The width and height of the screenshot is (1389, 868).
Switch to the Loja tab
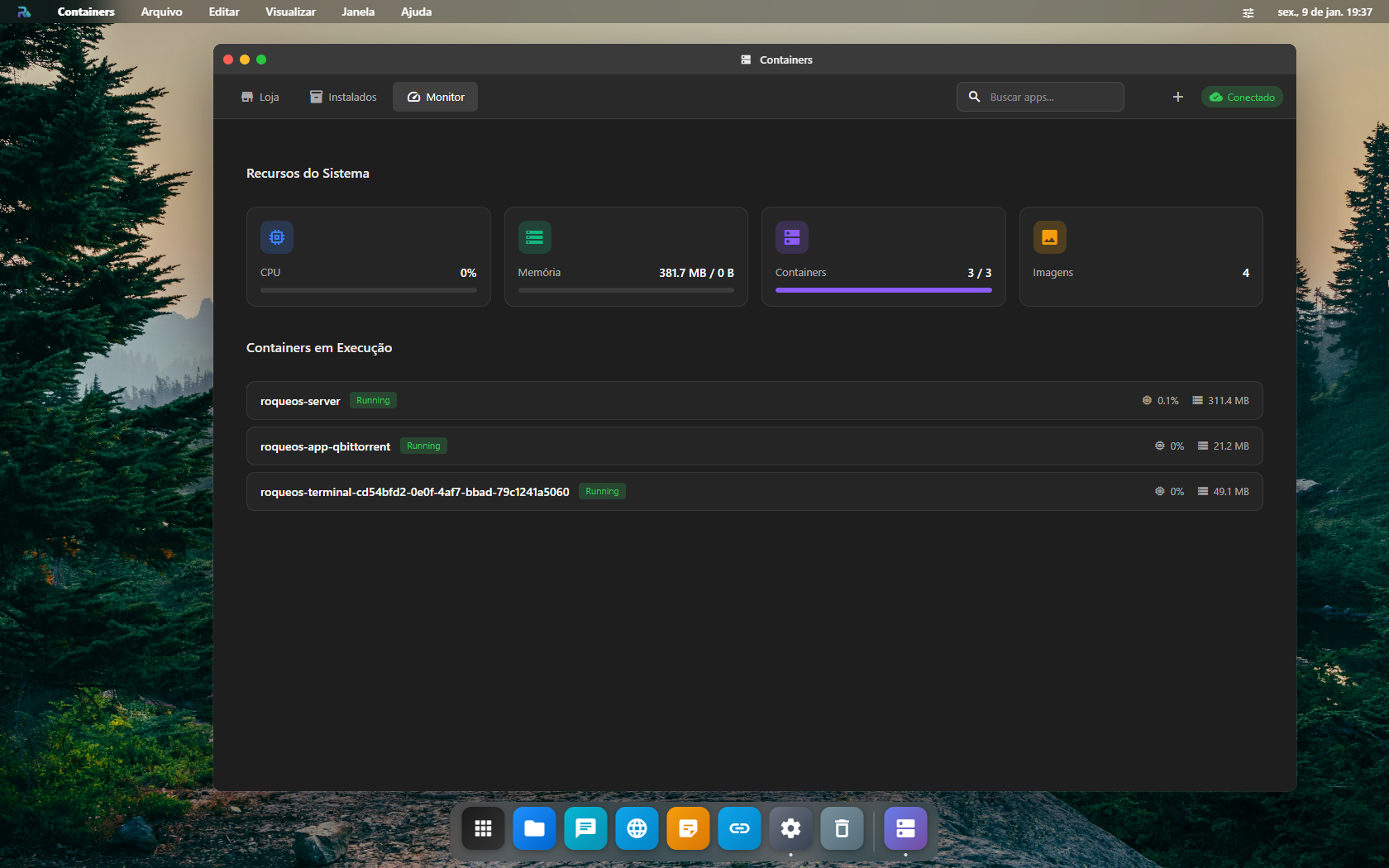point(260,97)
